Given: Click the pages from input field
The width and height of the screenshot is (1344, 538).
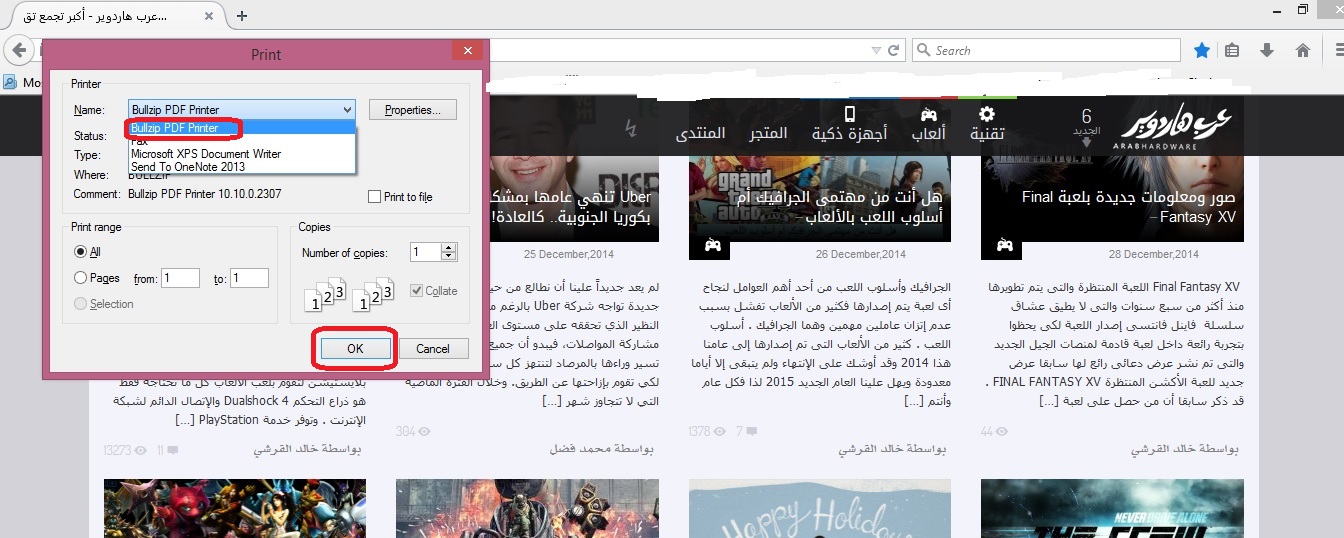Looking at the screenshot, I should point(180,278).
